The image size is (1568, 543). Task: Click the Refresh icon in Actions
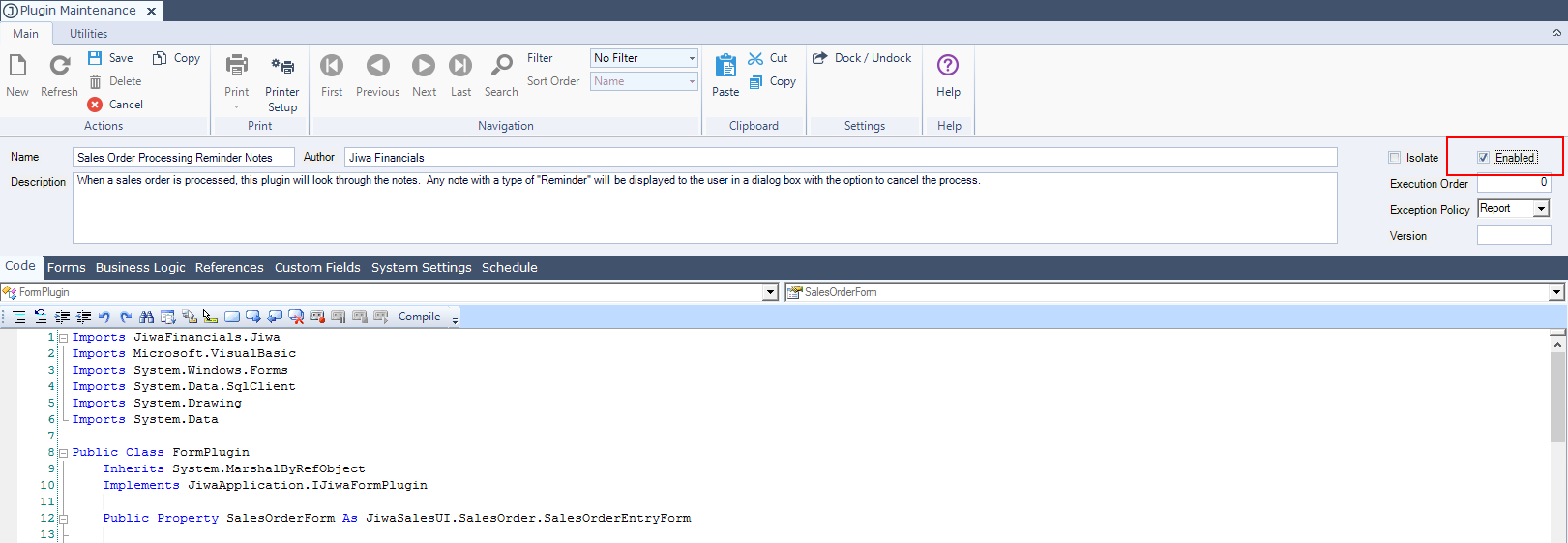tap(59, 66)
